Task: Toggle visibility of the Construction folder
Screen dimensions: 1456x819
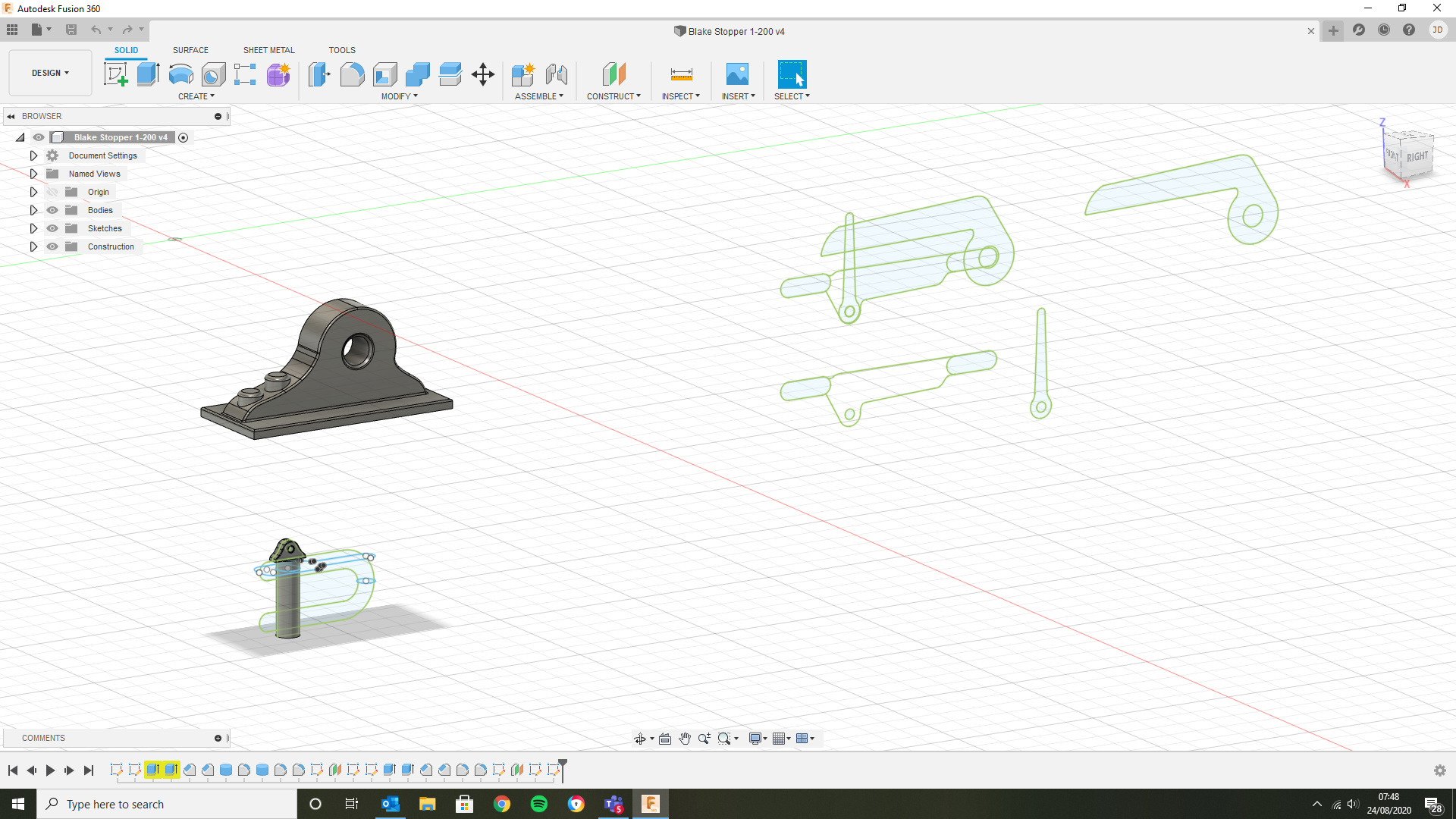Action: click(x=52, y=246)
